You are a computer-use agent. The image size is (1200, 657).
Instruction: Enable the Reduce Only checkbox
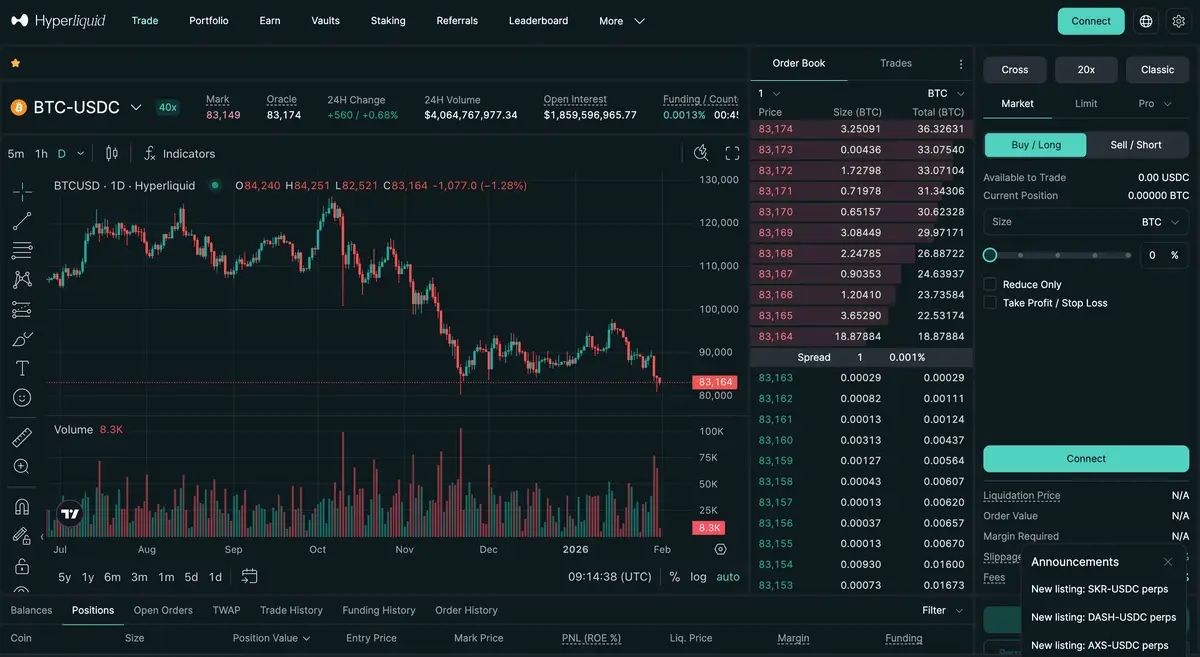pos(990,285)
